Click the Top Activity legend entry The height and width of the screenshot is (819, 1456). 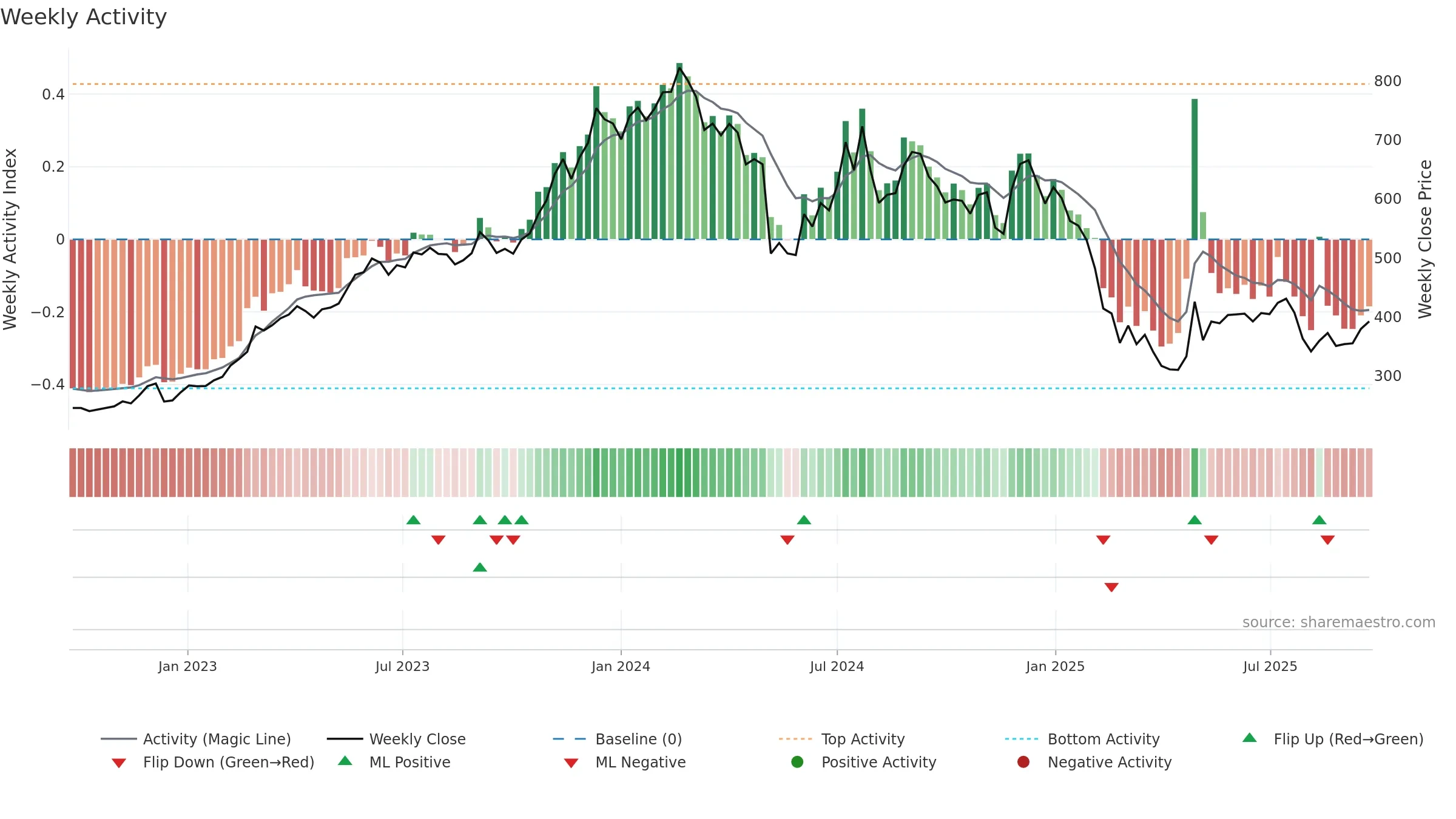coord(842,739)
